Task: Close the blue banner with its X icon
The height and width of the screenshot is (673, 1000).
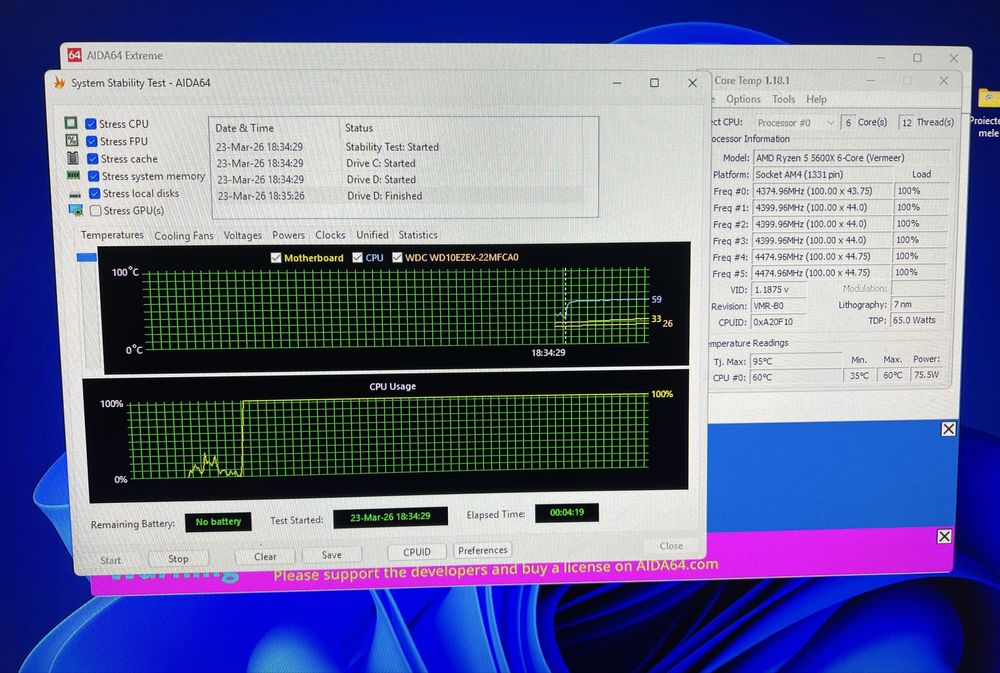Action: click(x=948, y=429)
